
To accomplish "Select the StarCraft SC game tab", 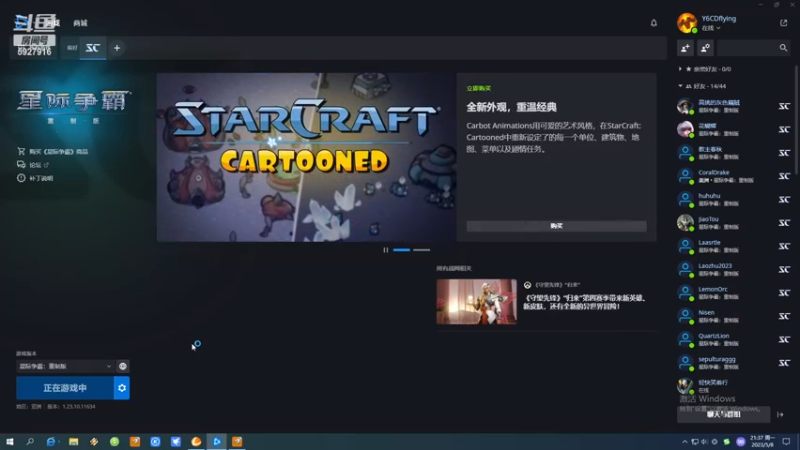I will (92, 48).
